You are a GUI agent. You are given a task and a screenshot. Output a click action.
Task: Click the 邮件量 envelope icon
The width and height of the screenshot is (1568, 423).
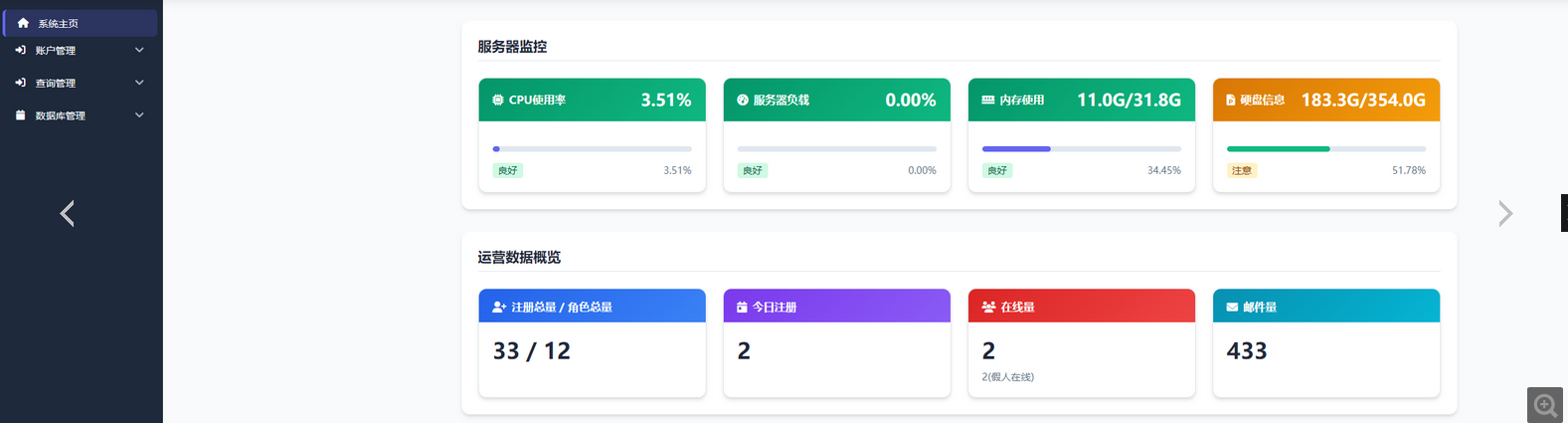[1232, 308]
